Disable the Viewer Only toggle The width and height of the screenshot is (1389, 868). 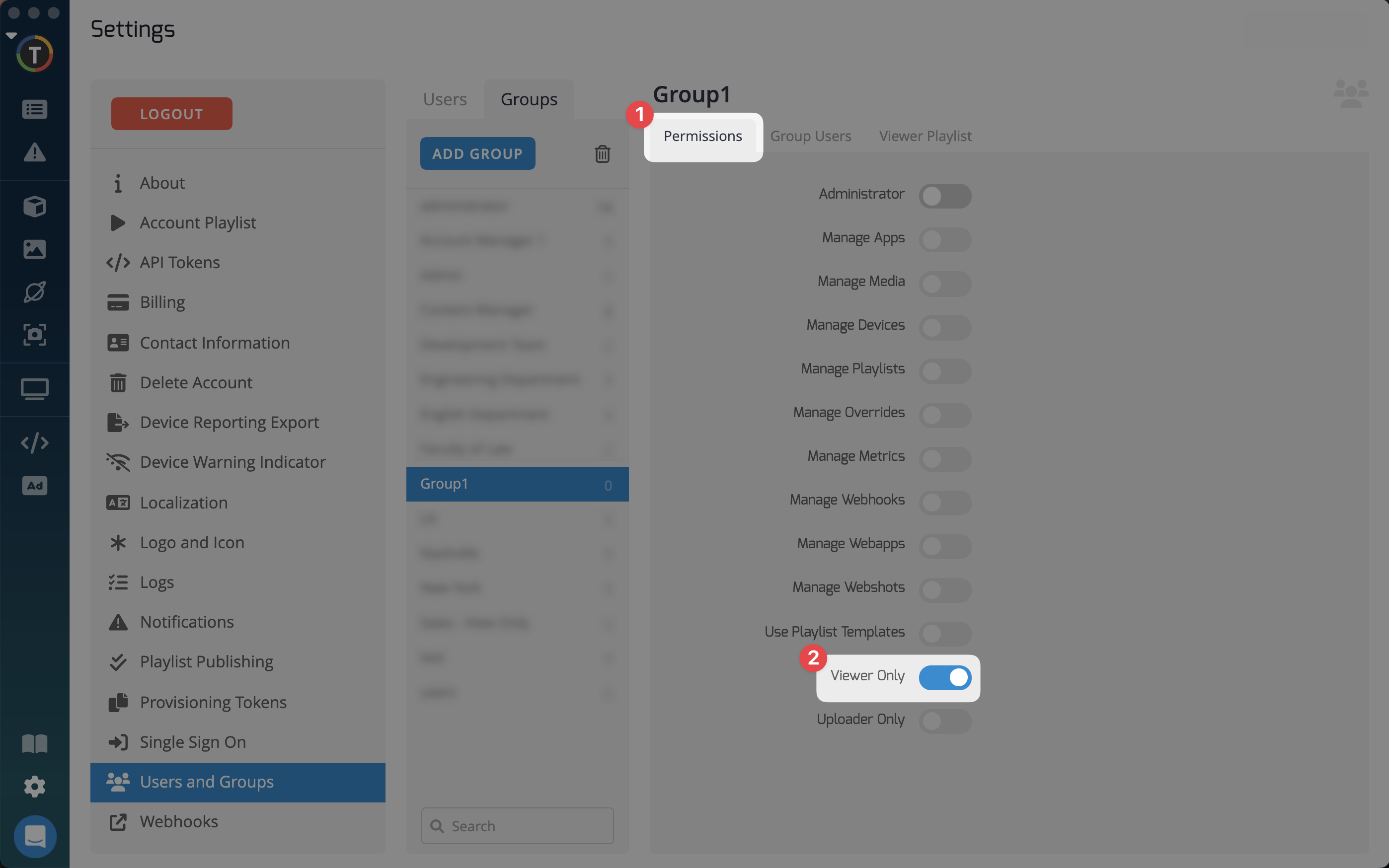tap(944, 677)
